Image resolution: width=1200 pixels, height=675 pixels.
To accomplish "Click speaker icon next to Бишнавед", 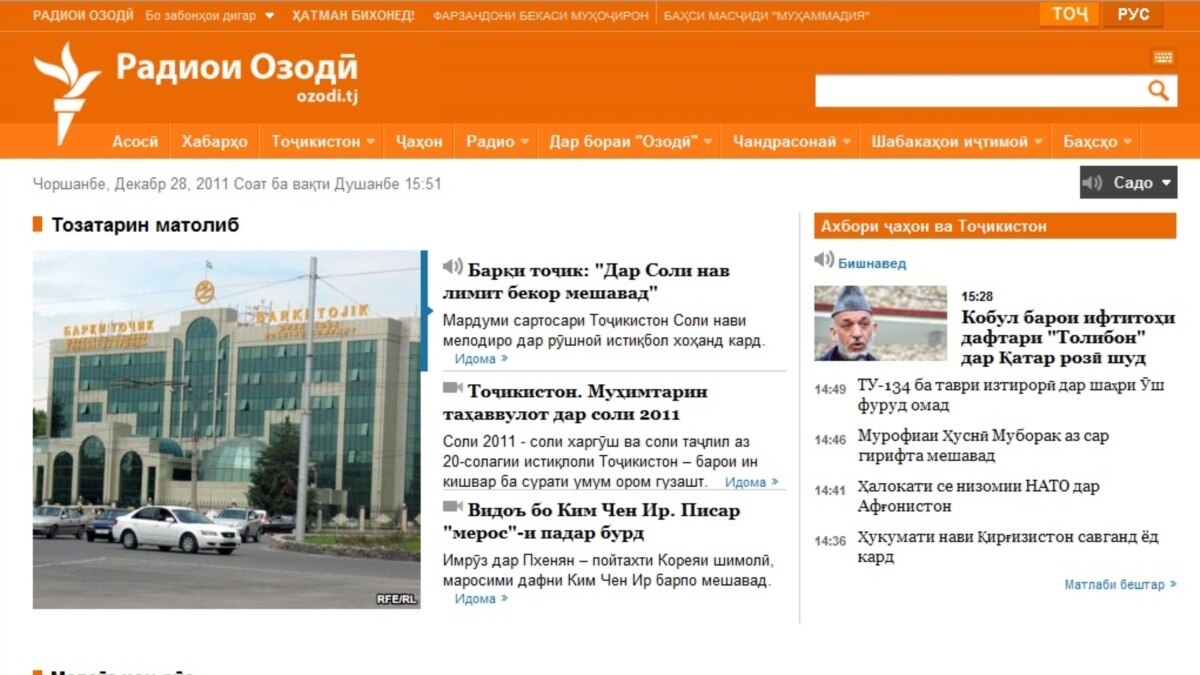I will (824, 260).
